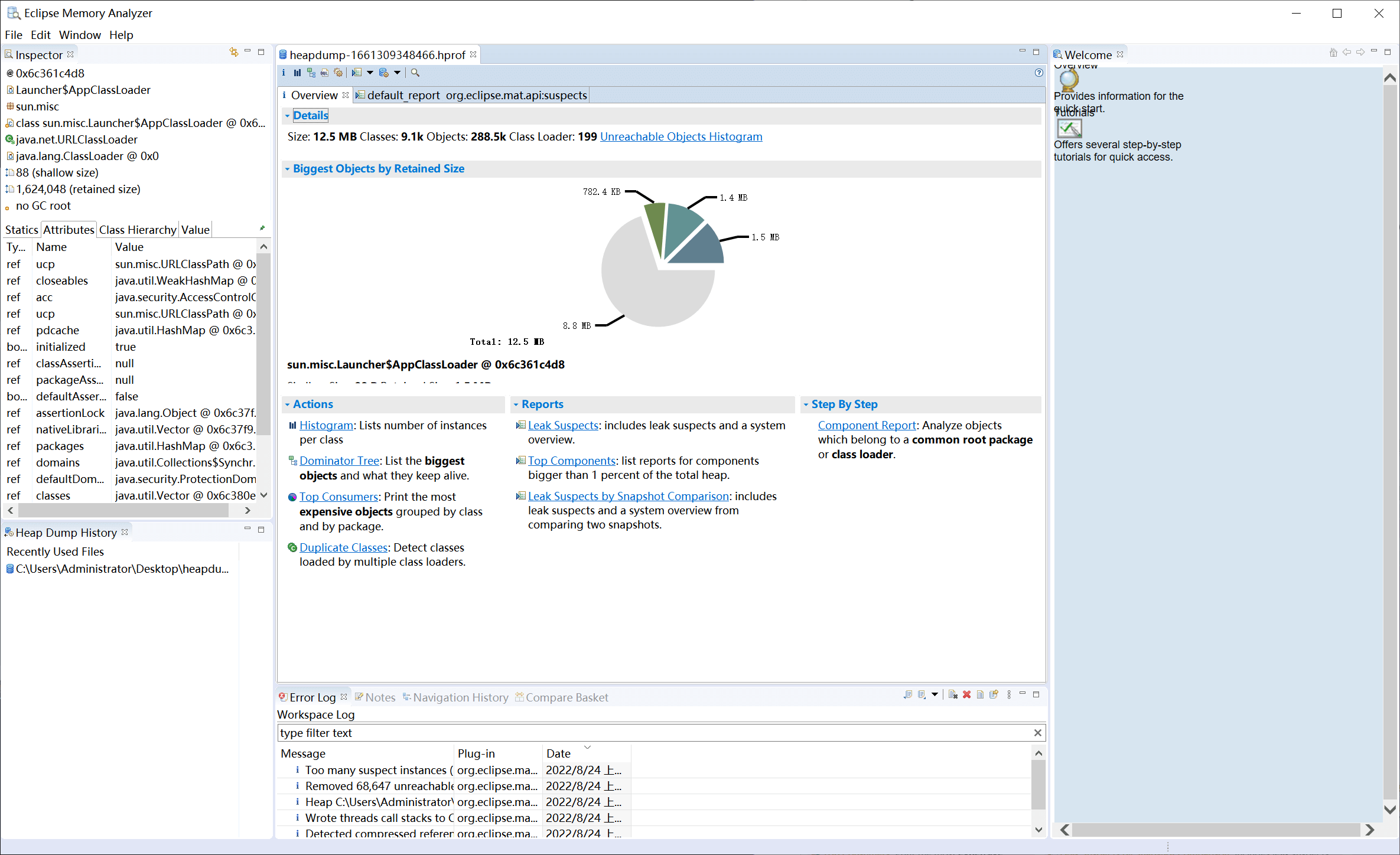Run the expert system reports toolbar icon
The height and width of the screenshot is (855, 1400).
[x=357, y=73]
